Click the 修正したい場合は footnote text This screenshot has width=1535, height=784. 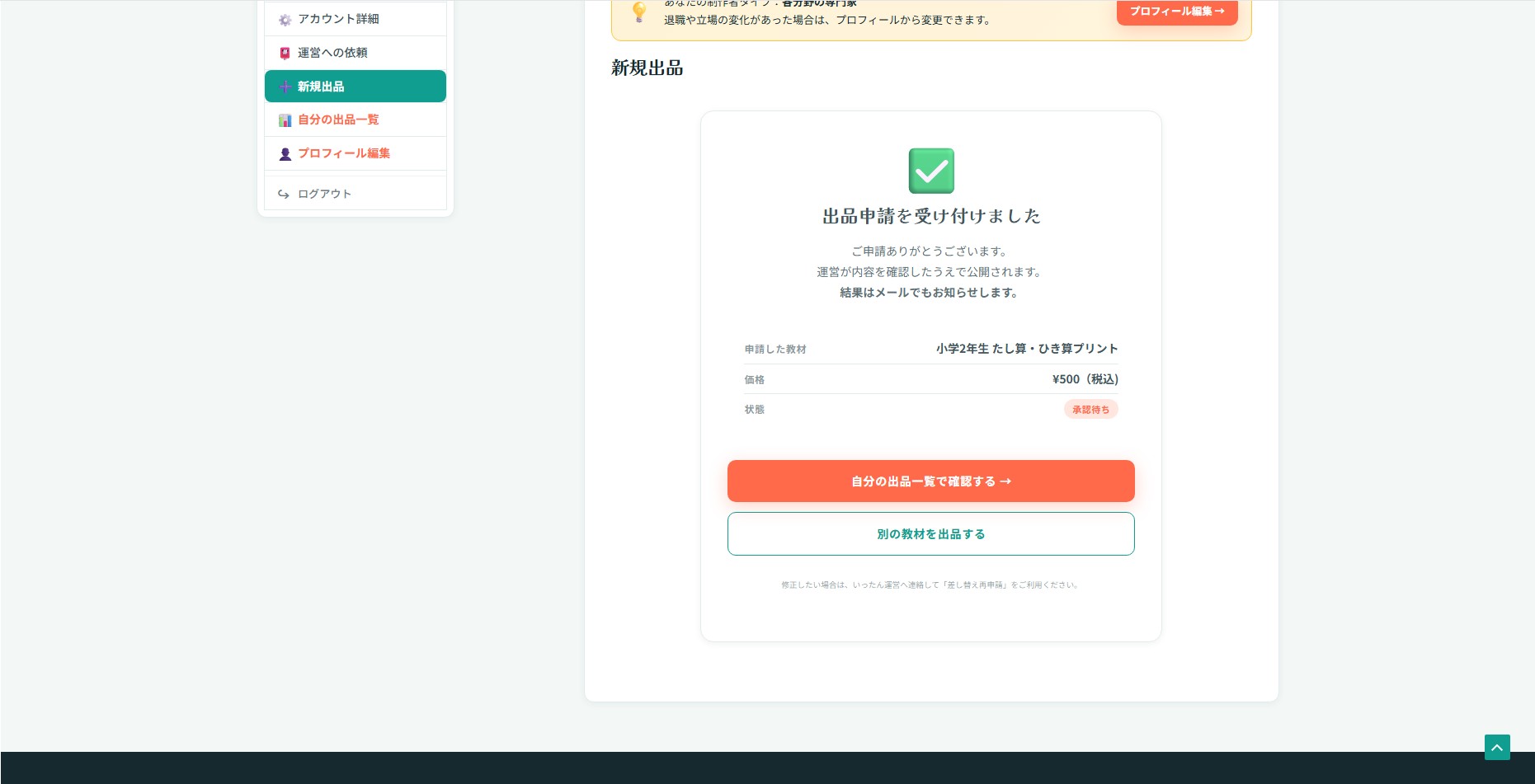pyautogui.click(x=930, y=585)
